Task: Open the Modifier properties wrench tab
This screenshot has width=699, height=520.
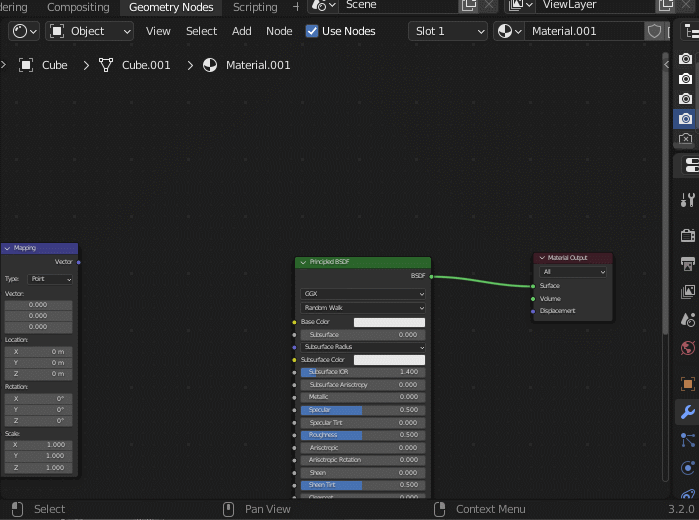Action: coord(687,412)
